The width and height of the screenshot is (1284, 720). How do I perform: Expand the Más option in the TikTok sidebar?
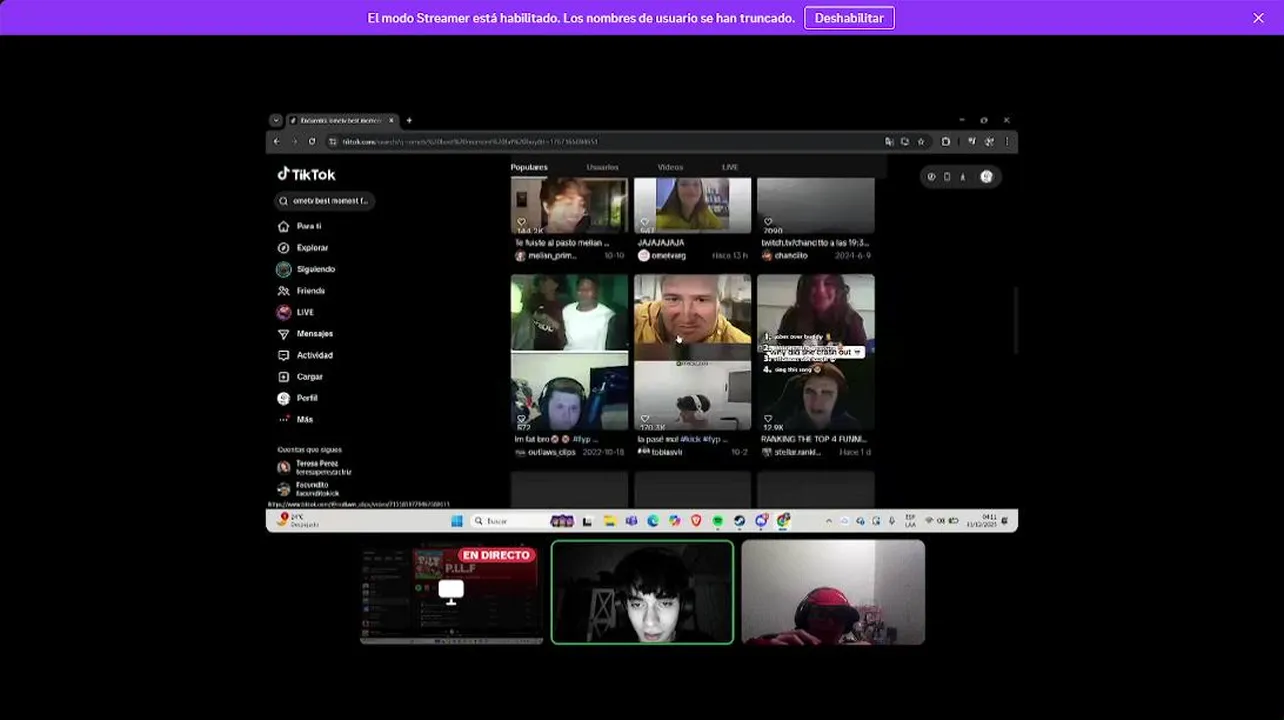coord(296,420)
